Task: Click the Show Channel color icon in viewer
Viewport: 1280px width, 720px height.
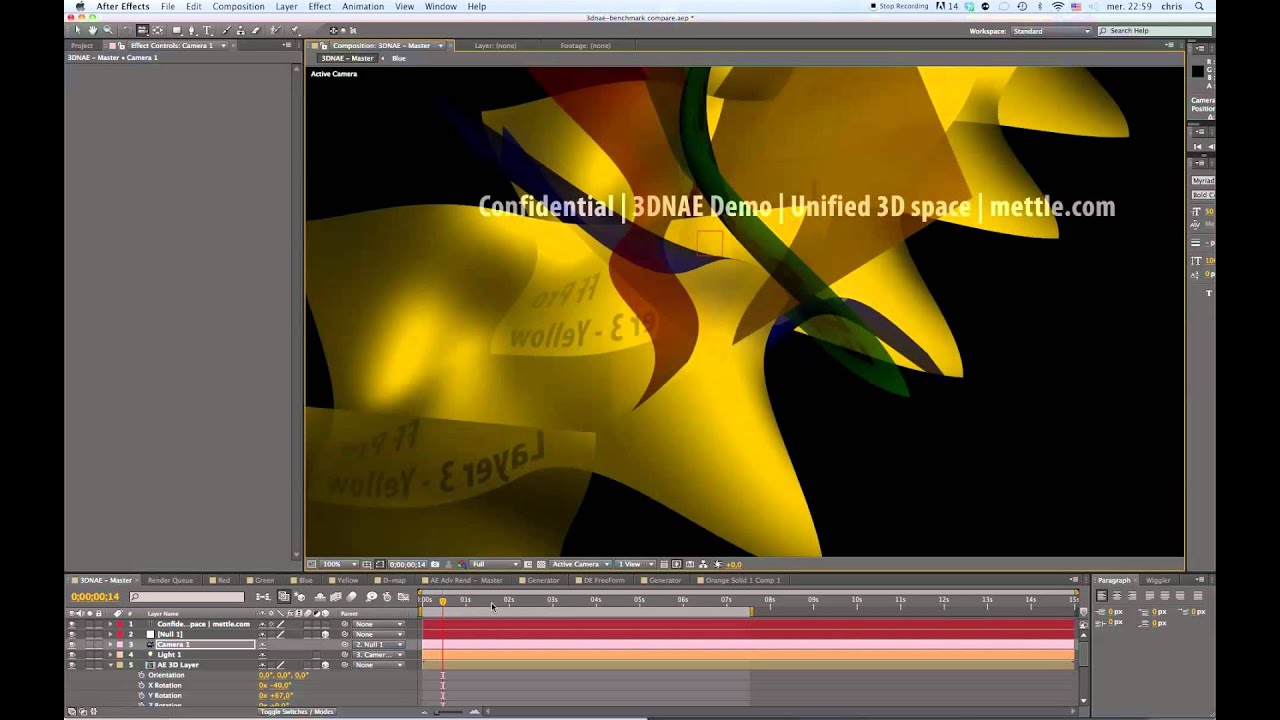Action: [x=462, y=564]
